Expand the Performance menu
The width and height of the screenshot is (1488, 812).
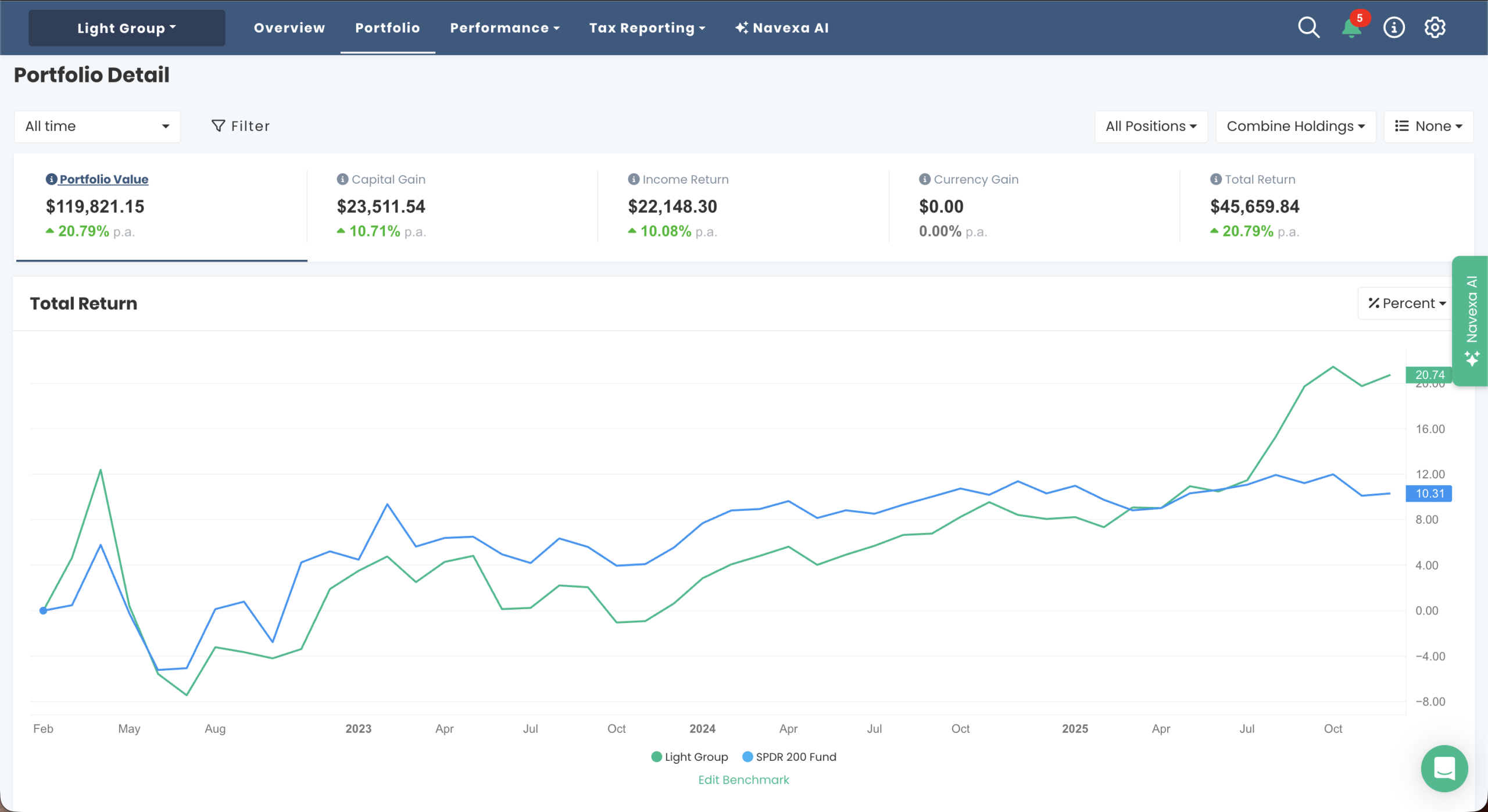point(505,28)
